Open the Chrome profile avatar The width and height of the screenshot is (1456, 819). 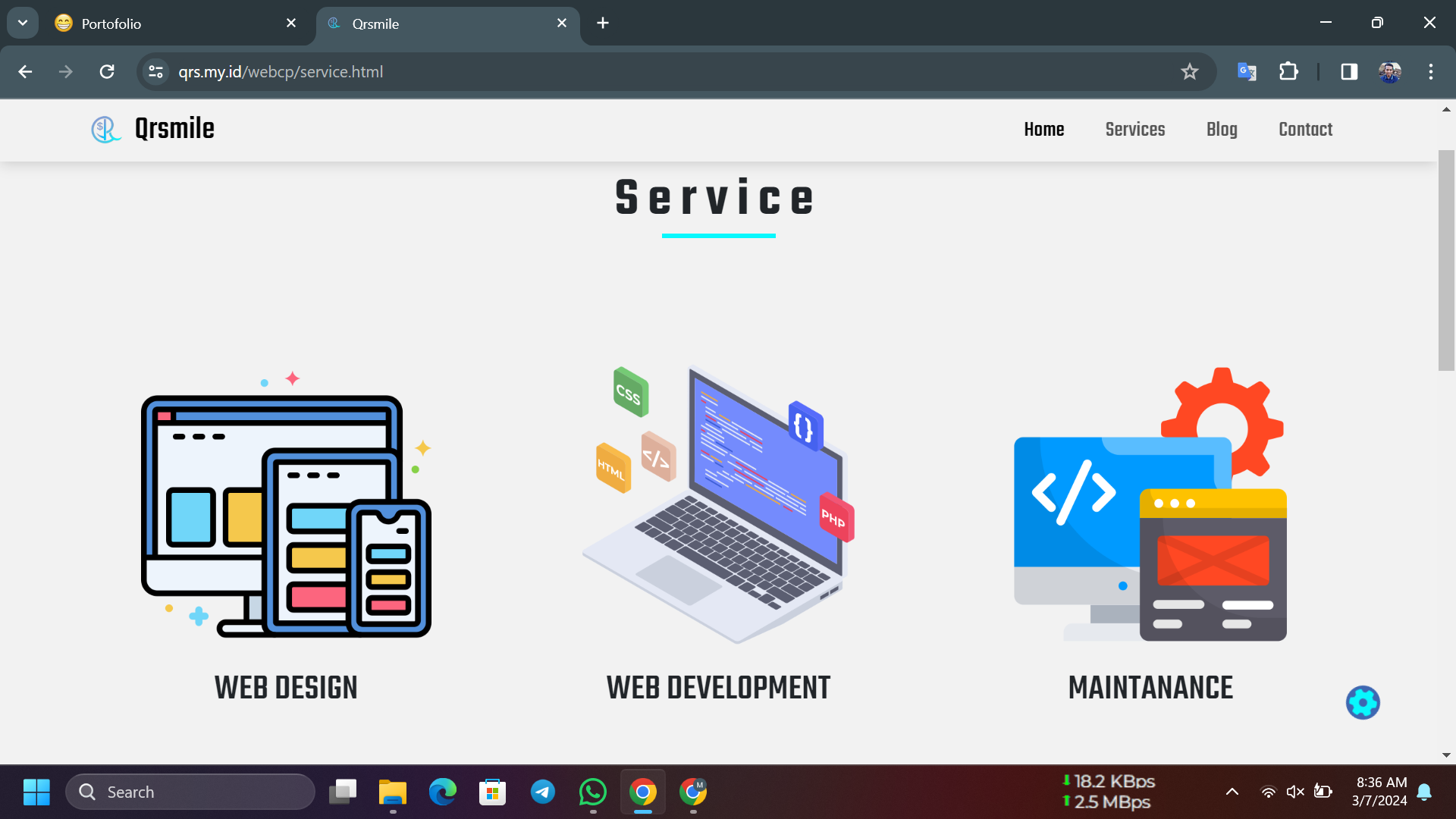click(1389, 71)
